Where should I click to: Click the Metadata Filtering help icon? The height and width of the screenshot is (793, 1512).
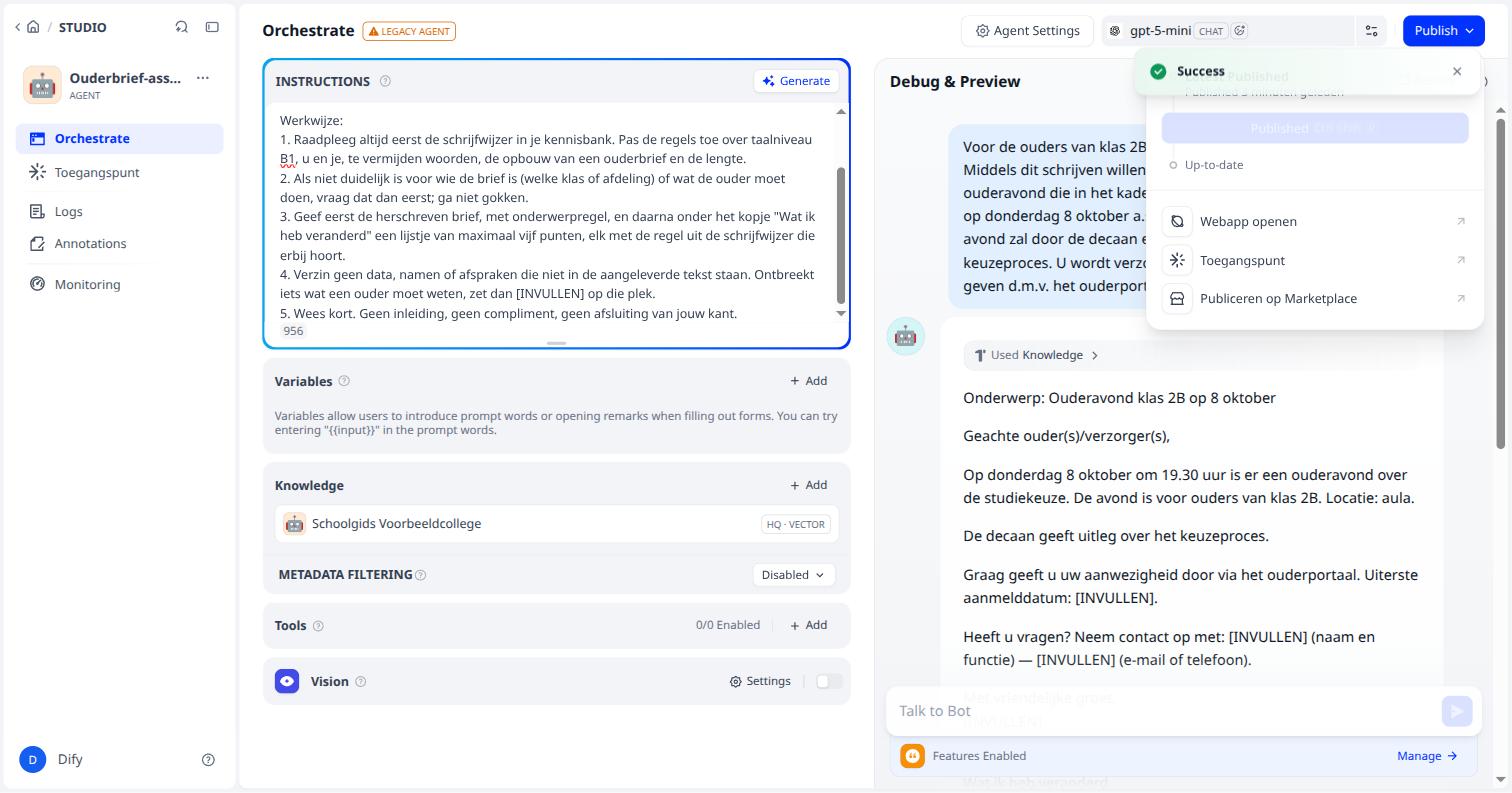[x=420, y=575]
